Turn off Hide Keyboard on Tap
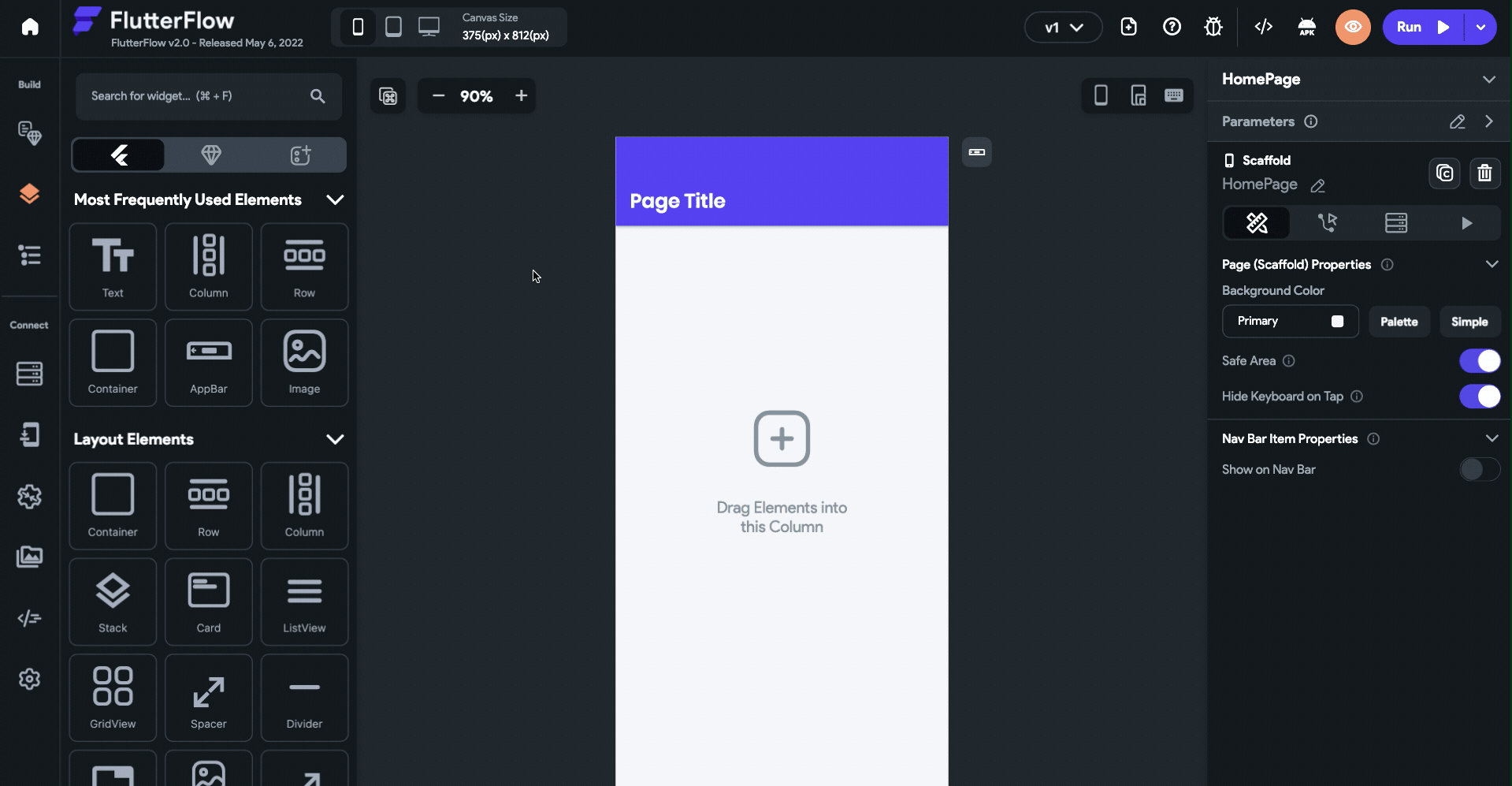The width and height of the screenshot is (1512, 786). (x=1480, y=397)
